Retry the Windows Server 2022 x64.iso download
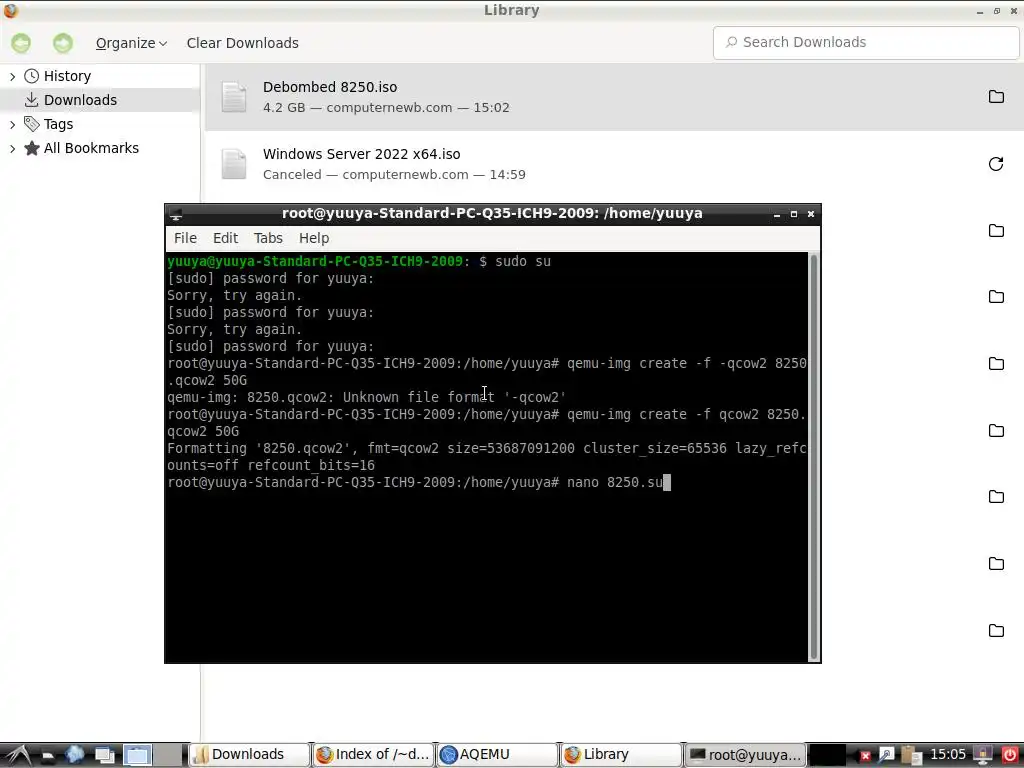The height and width of the screenshot is (768, 1024). point(996,164)
